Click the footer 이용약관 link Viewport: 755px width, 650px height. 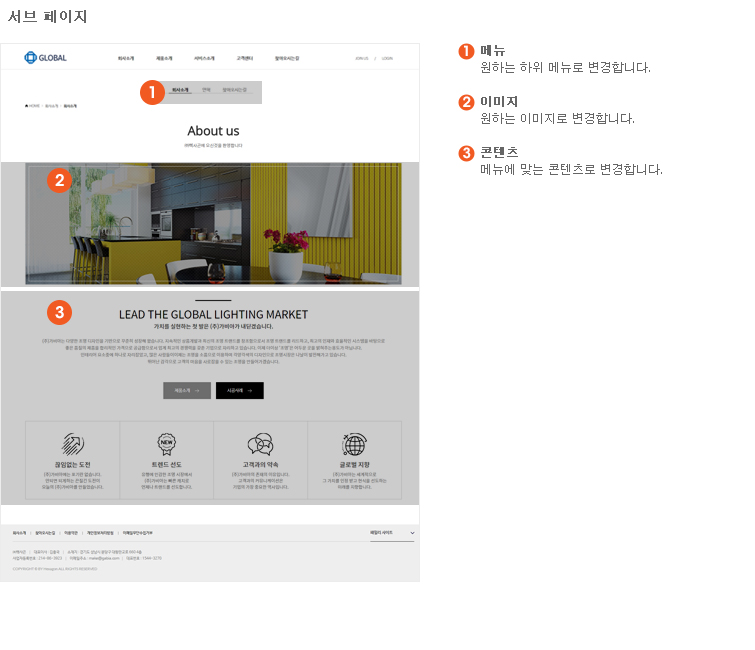(71, 533)
